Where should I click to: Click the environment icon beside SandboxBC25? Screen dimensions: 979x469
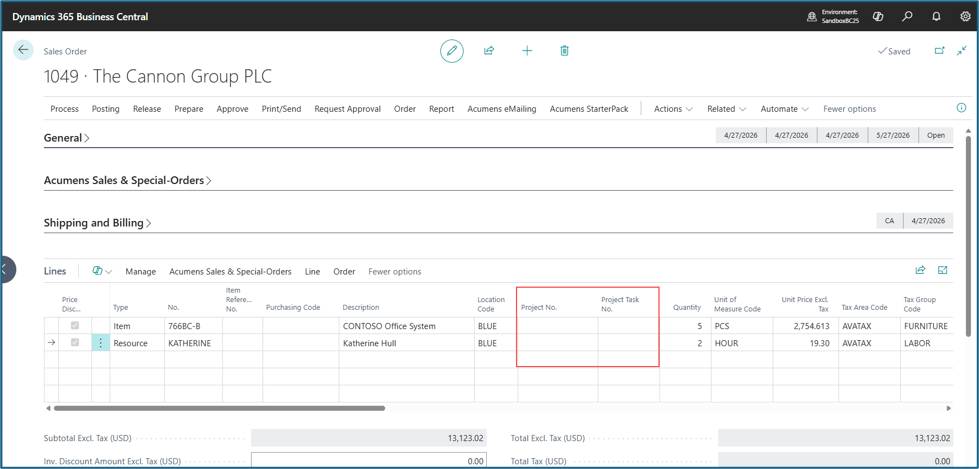[812, 17]
